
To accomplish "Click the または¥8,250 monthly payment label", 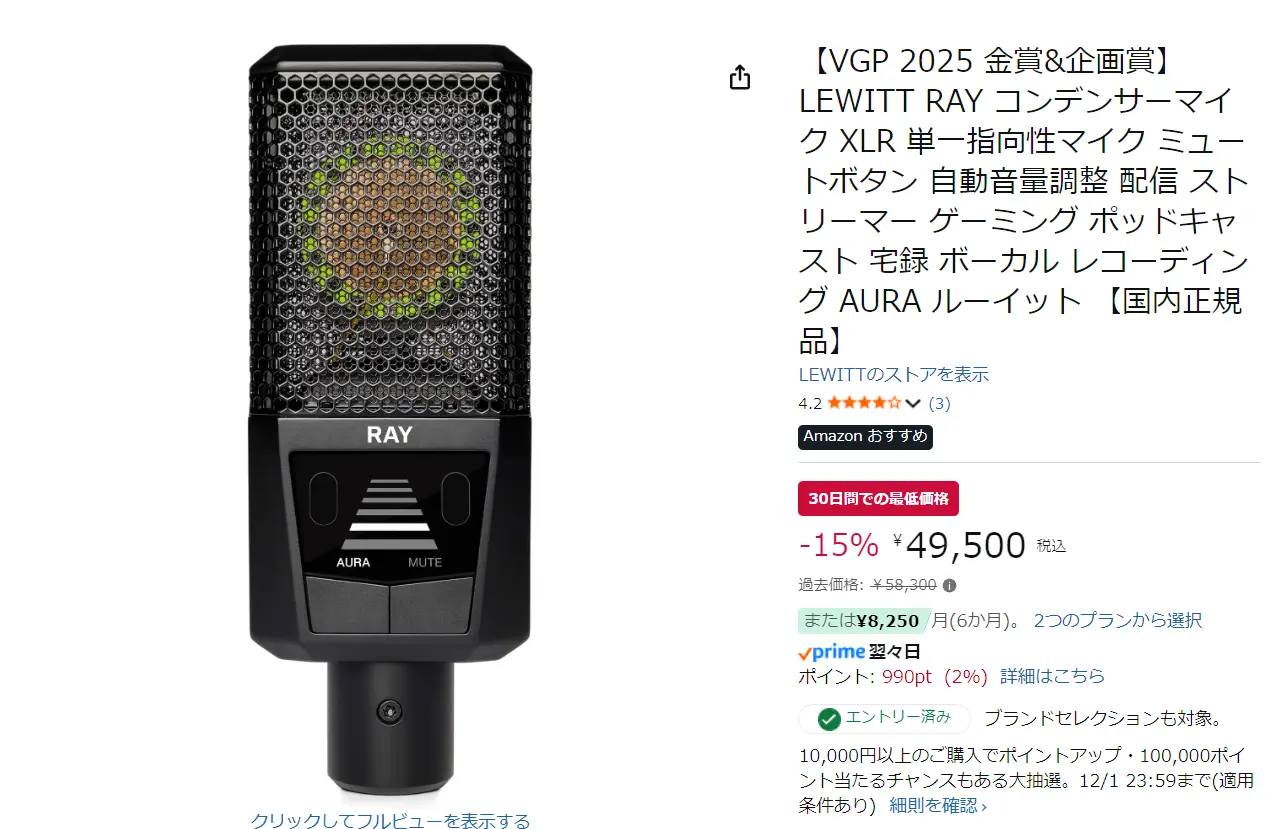I will [x=861, y=621].
